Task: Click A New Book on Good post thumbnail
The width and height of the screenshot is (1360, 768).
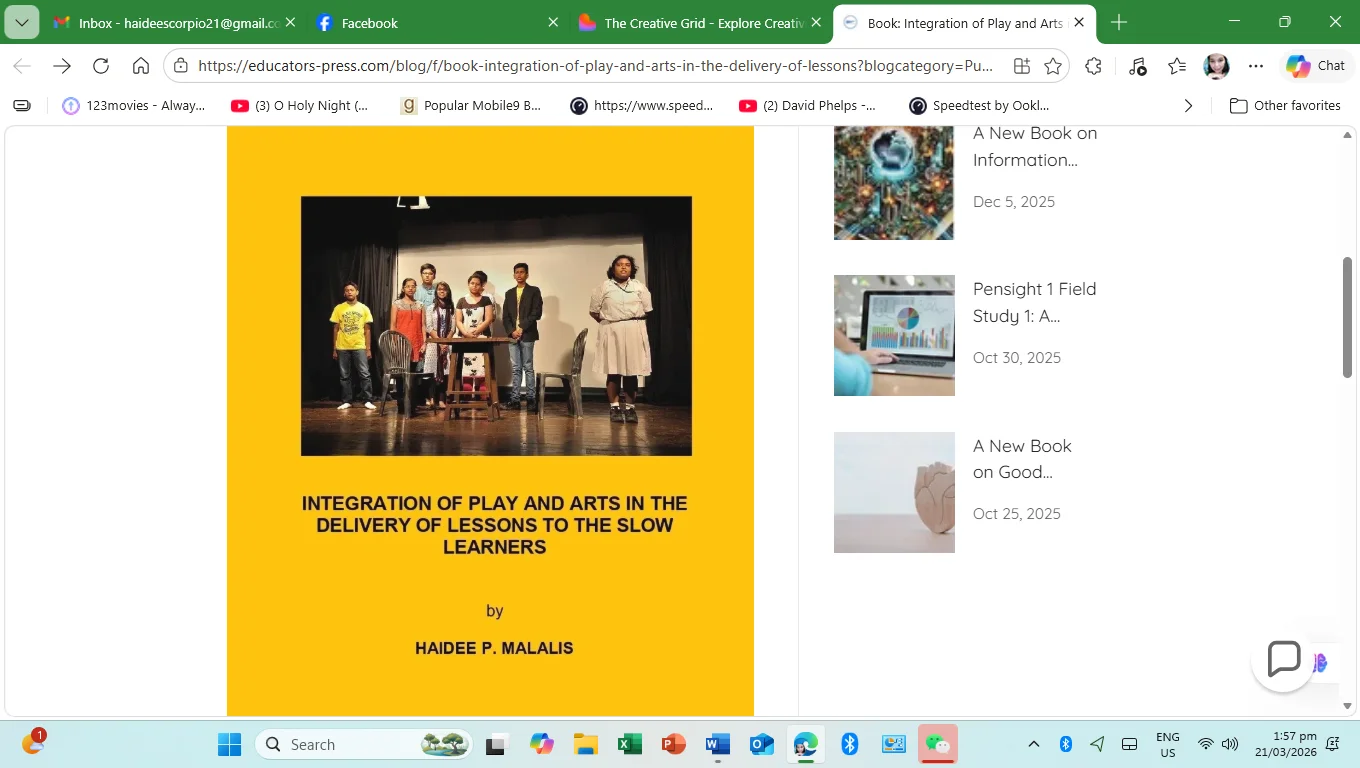Action: tap(894, 492)
